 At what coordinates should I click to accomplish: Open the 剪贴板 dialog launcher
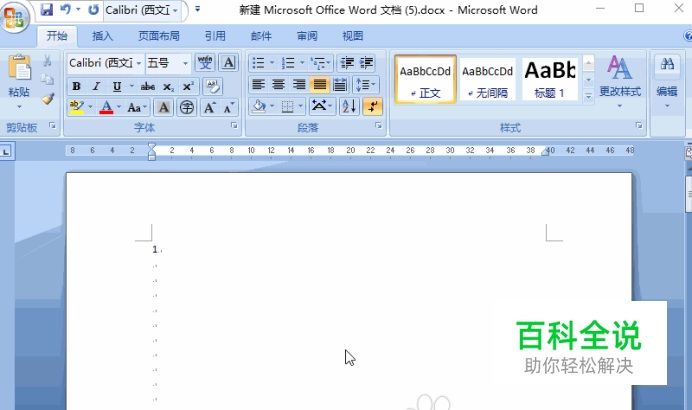[x=53, y=126]
